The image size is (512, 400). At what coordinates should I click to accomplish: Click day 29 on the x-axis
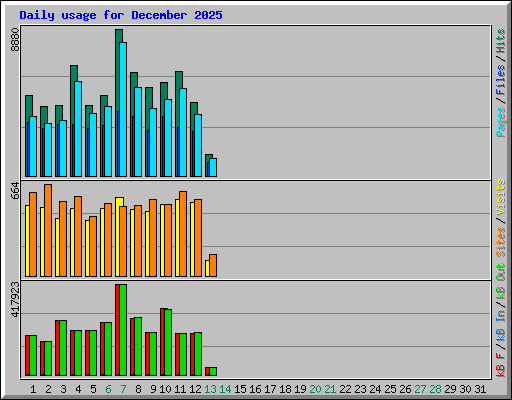[x=450, y=389]
